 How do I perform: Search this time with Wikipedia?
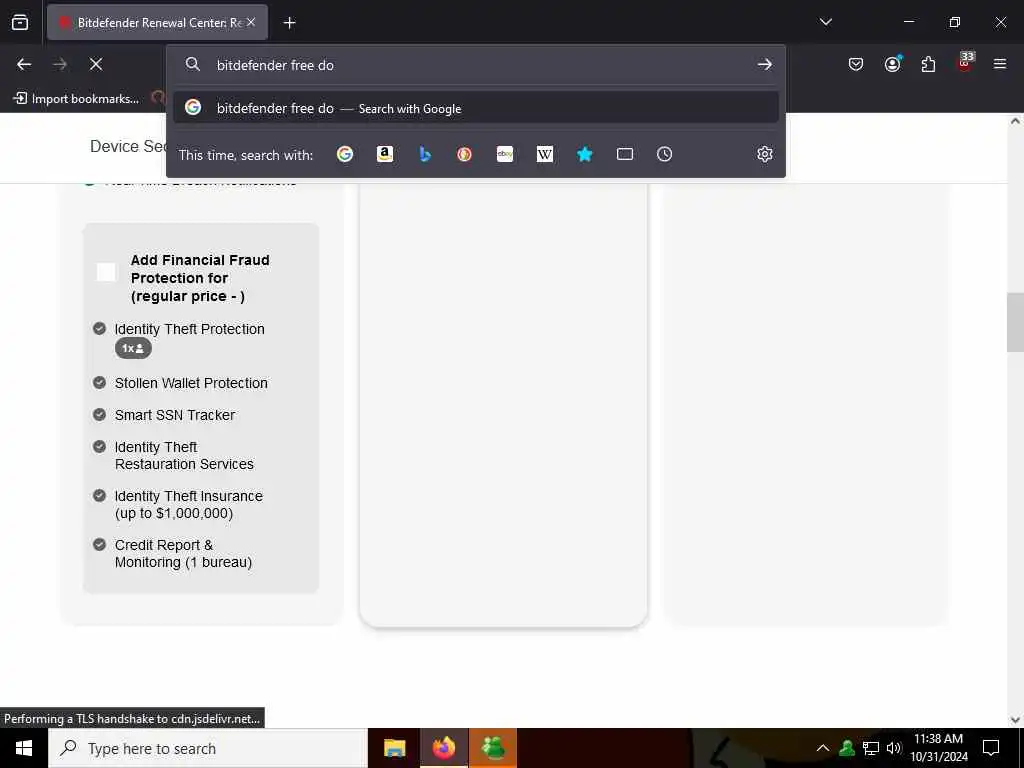[x=545, y=154]
